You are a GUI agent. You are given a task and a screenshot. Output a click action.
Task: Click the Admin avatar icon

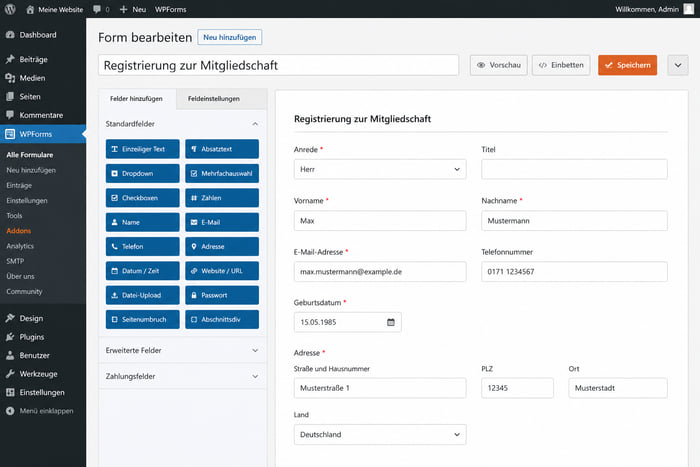point(688,9)
